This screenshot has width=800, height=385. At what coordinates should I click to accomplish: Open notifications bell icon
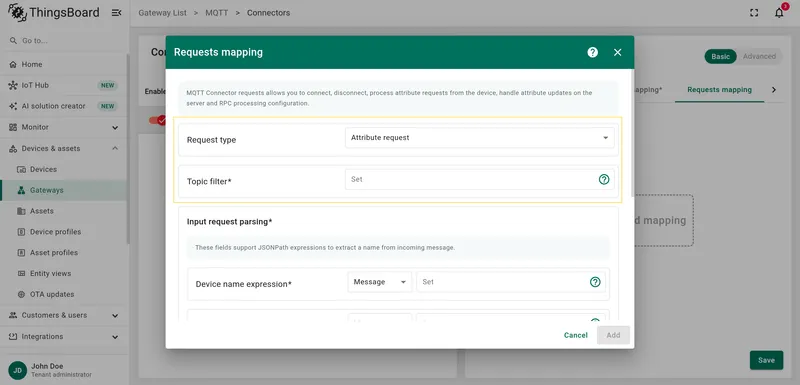click(779, 13)
